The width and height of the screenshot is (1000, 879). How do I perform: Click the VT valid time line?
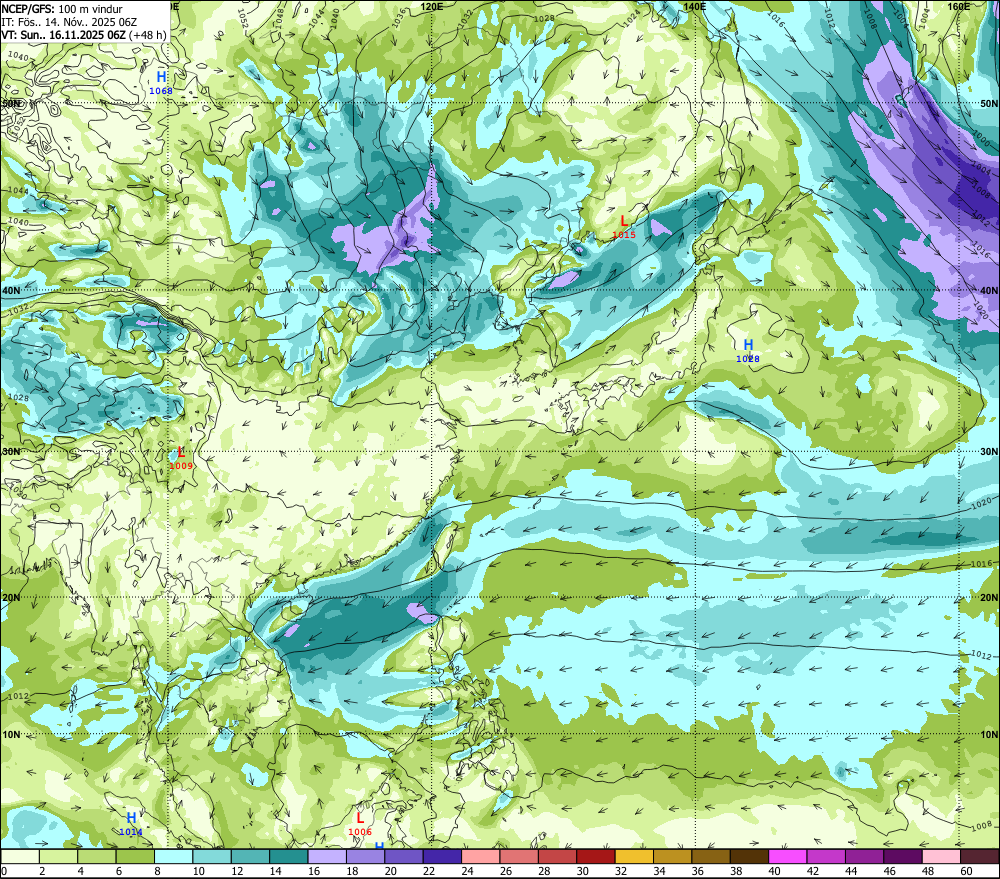[84, 34]
